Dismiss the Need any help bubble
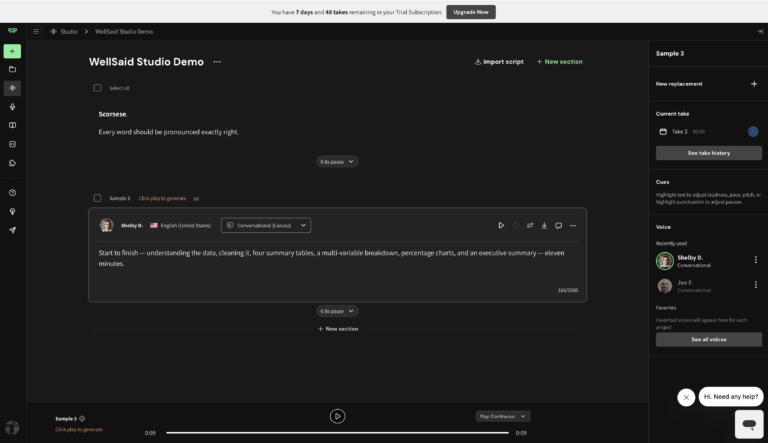The width and height of the screenshot is (768, 443). click(686, 397)
